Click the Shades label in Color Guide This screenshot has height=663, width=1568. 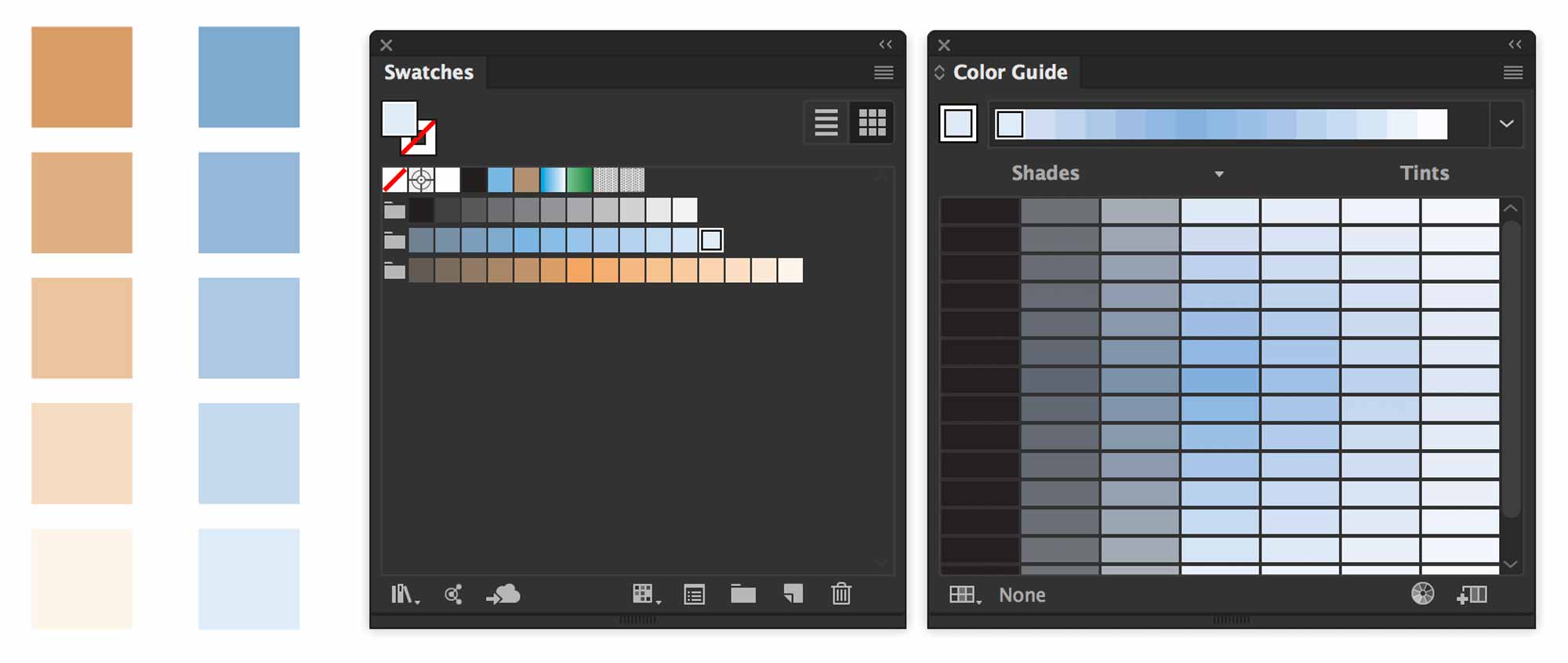click(x=1045, y=173)
